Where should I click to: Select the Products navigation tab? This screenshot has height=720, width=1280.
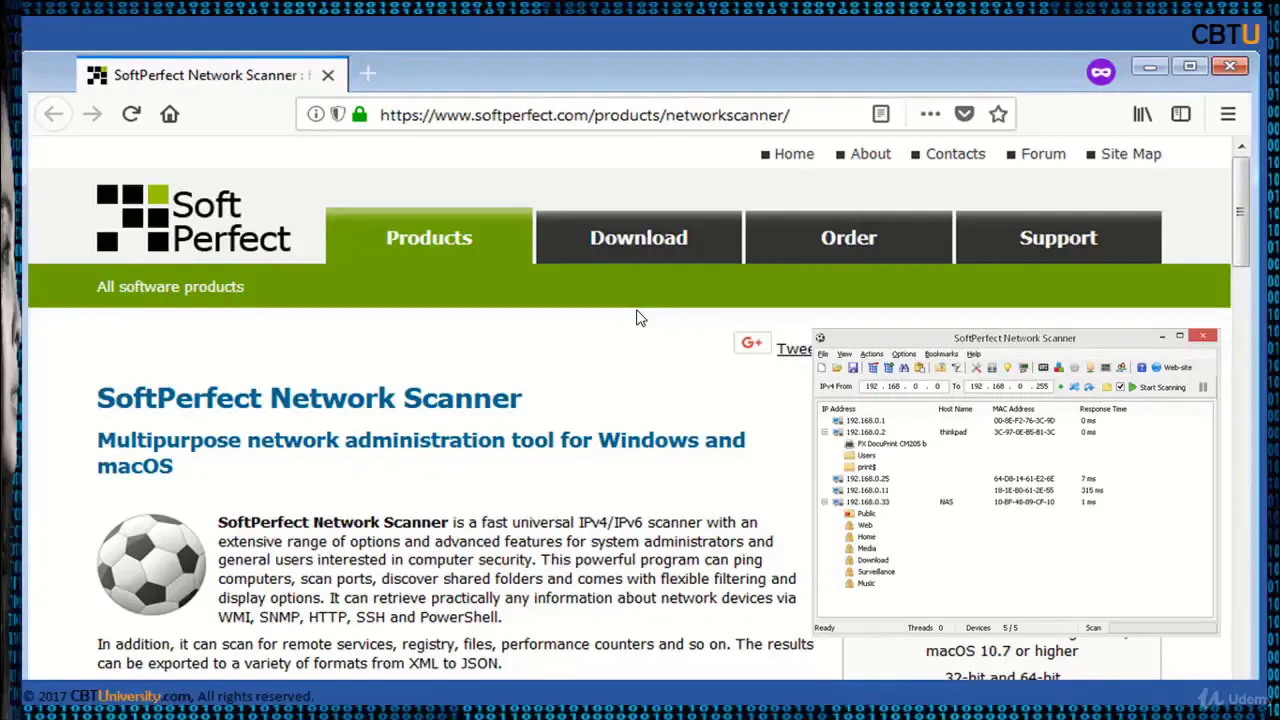click(429, 237)
